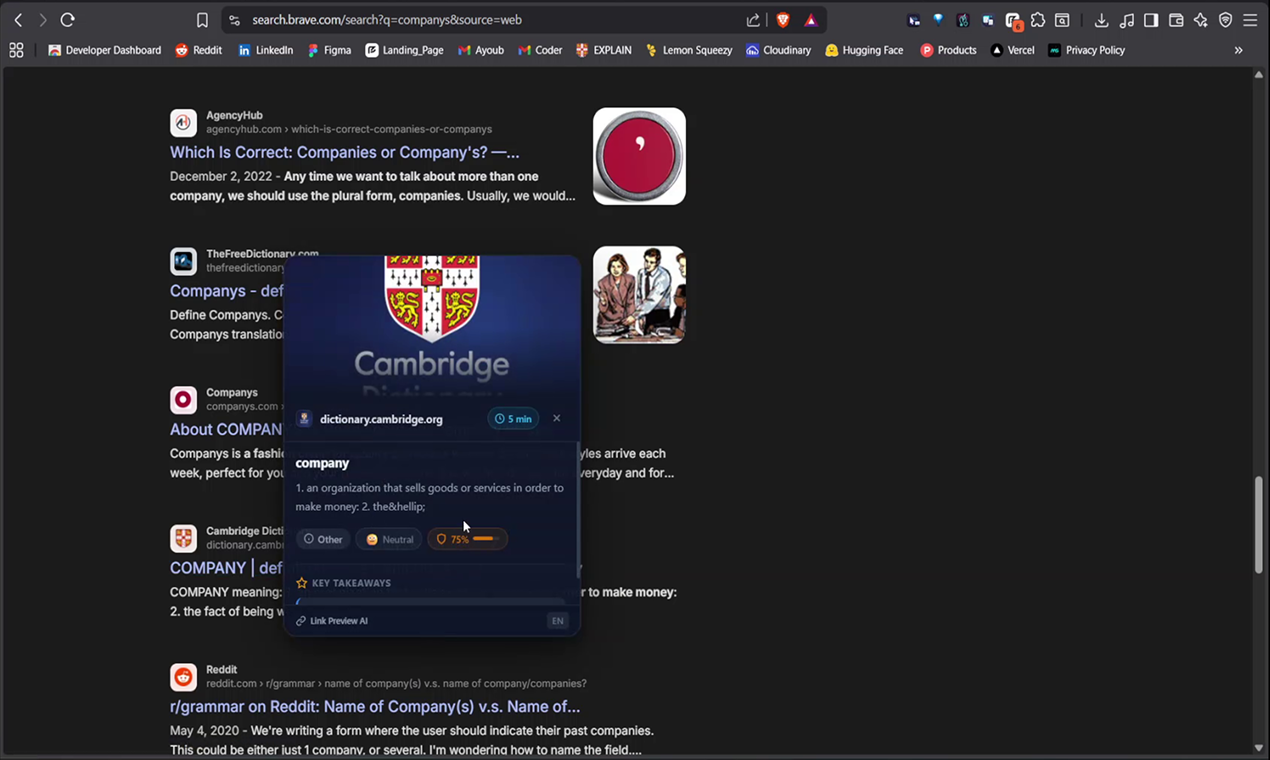1270x760 pixels.
Task: Open 'Which Is Correct: Companies or Company's' result
Action: click(x=344, y=152)
